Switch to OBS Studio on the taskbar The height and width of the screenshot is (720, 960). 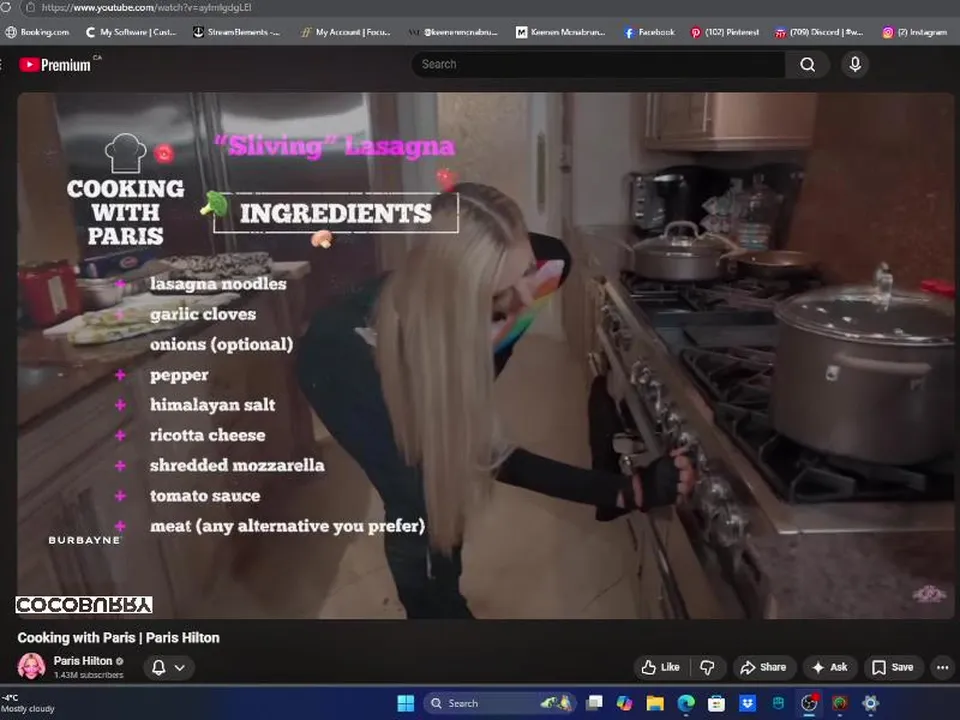[x=809, y=703]
